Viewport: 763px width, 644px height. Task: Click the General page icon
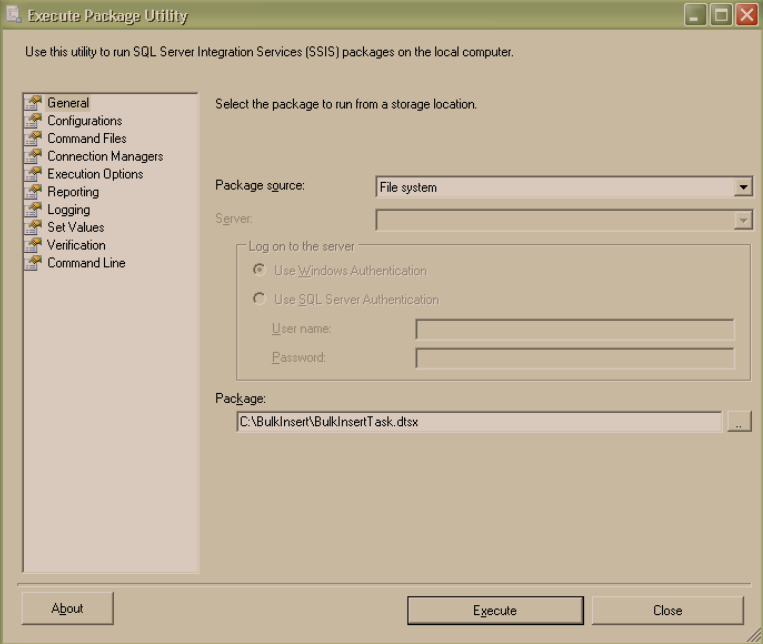point(33,103)
